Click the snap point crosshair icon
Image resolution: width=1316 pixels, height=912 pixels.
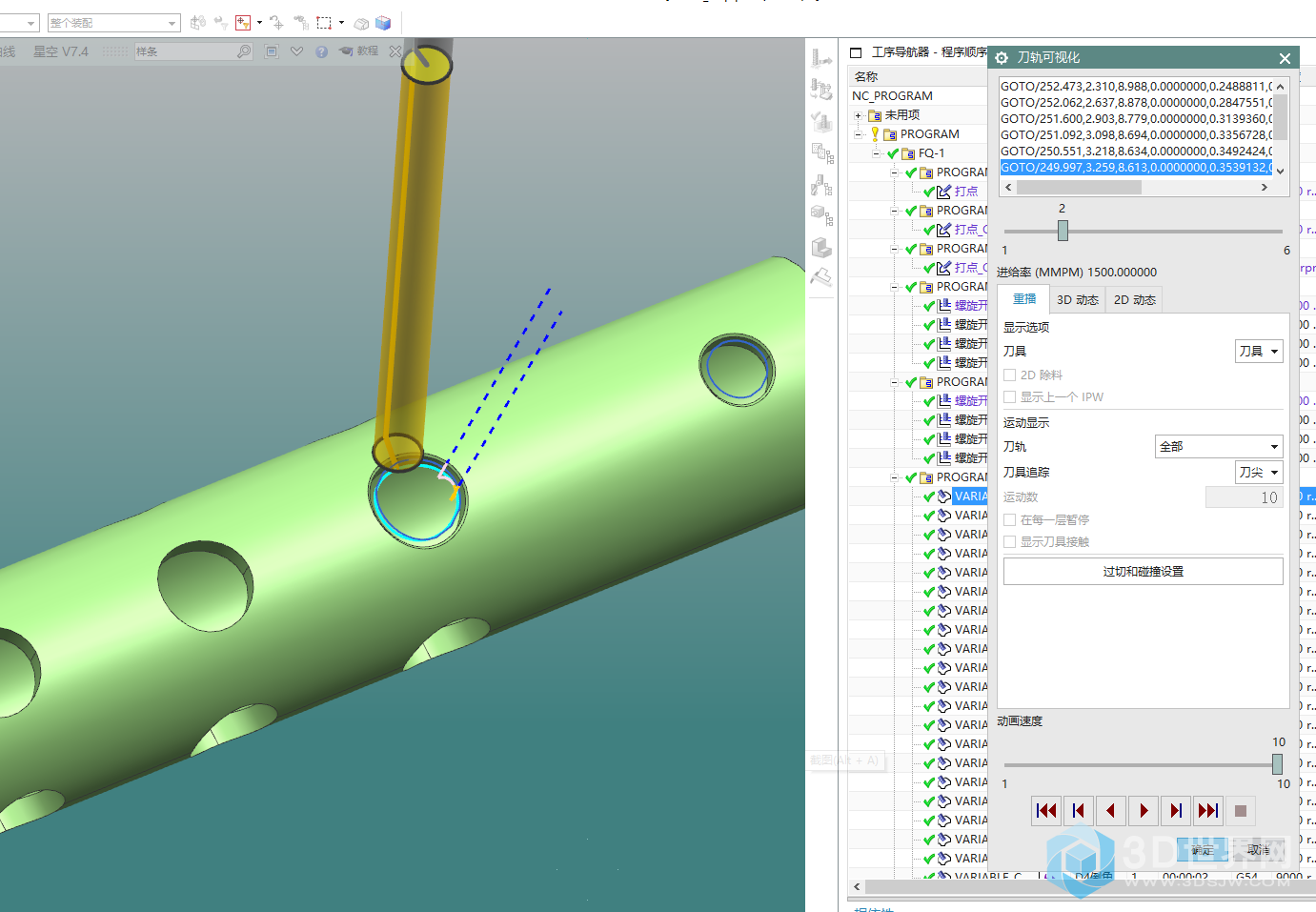pyautogui.click(x=276, y=22)
